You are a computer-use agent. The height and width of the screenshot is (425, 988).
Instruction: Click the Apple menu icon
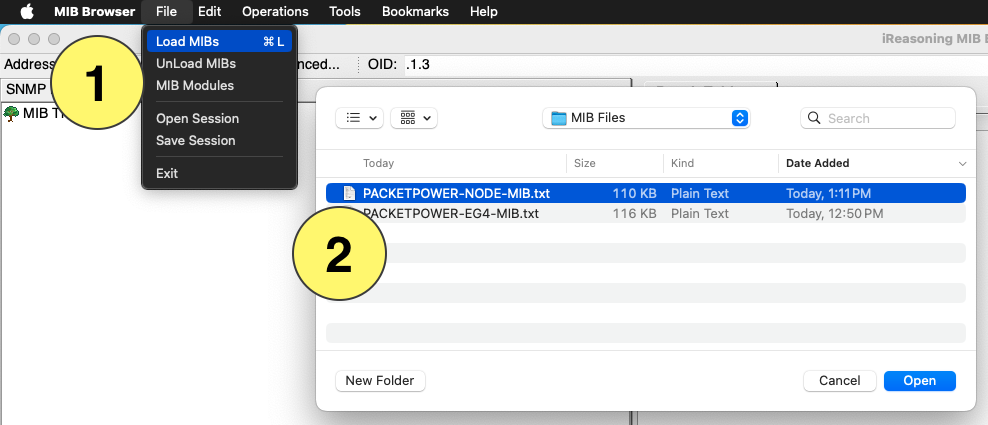[27, 12]
